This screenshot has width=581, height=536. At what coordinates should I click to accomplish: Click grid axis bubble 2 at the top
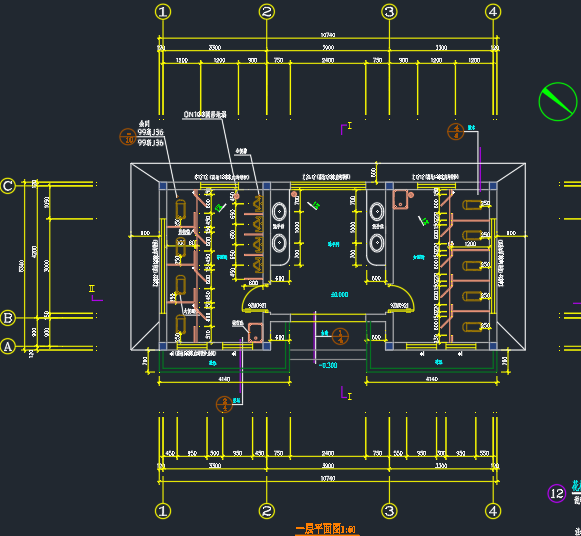pos(266,12)
